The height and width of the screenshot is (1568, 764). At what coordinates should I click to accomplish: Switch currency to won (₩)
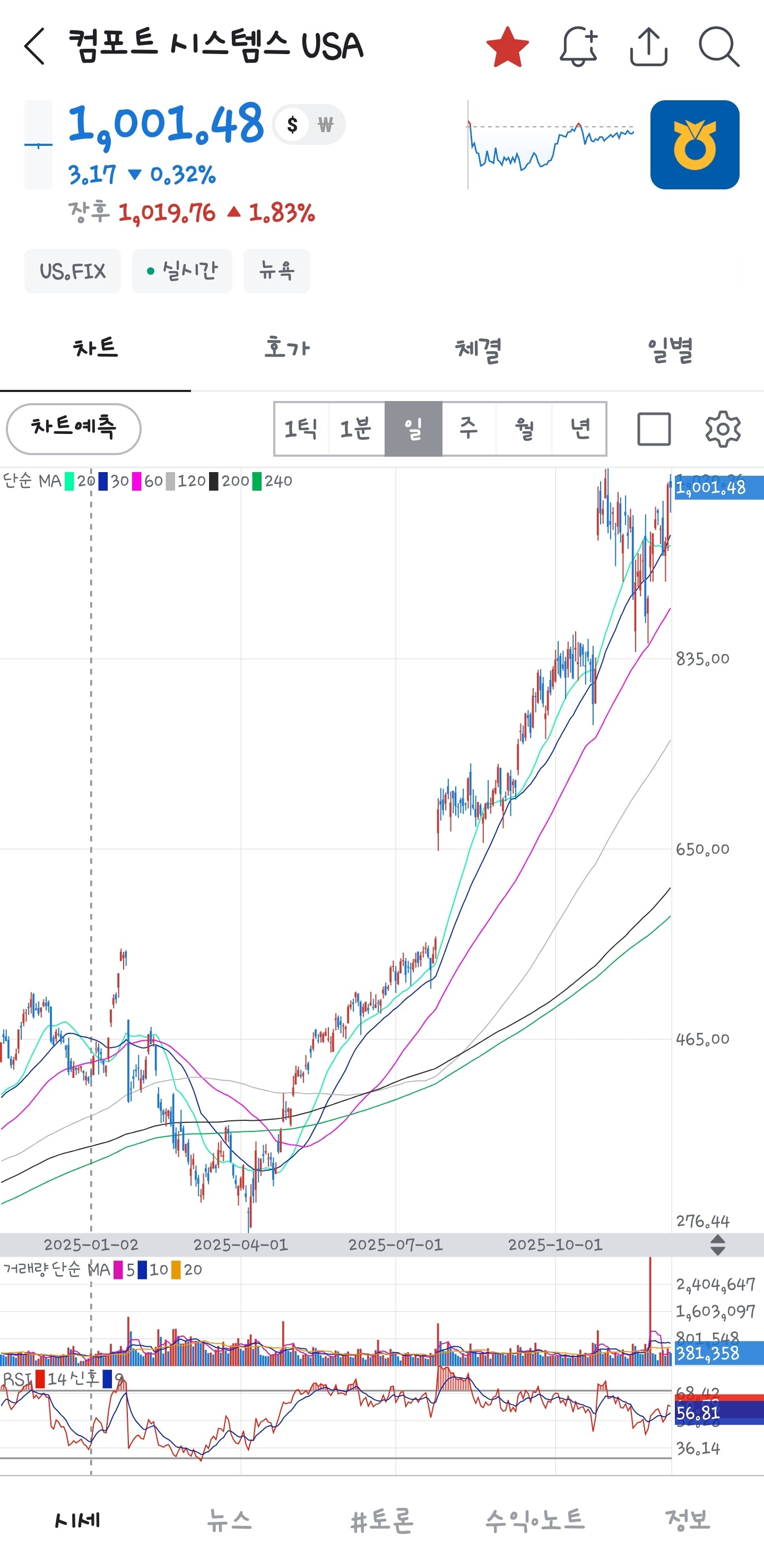326,124
